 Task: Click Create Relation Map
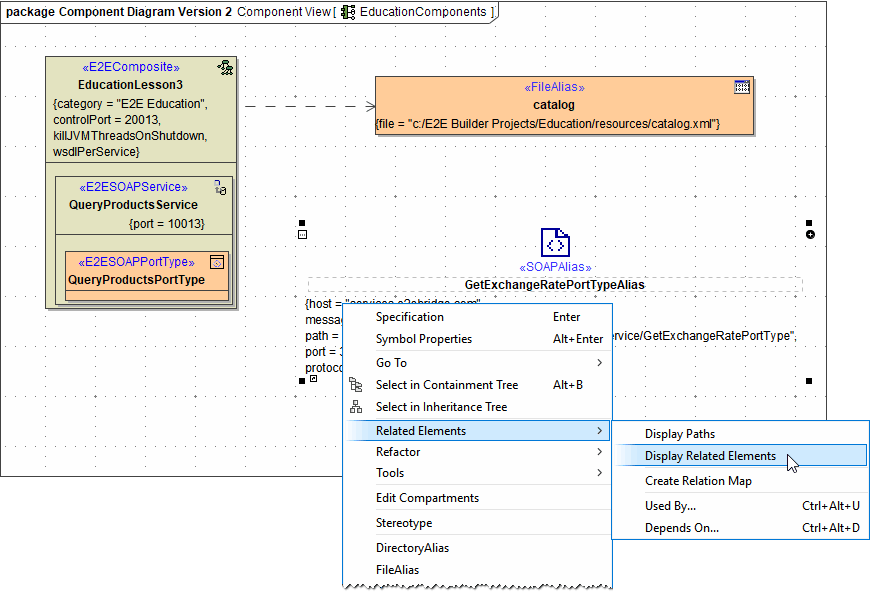pos(698,481)
